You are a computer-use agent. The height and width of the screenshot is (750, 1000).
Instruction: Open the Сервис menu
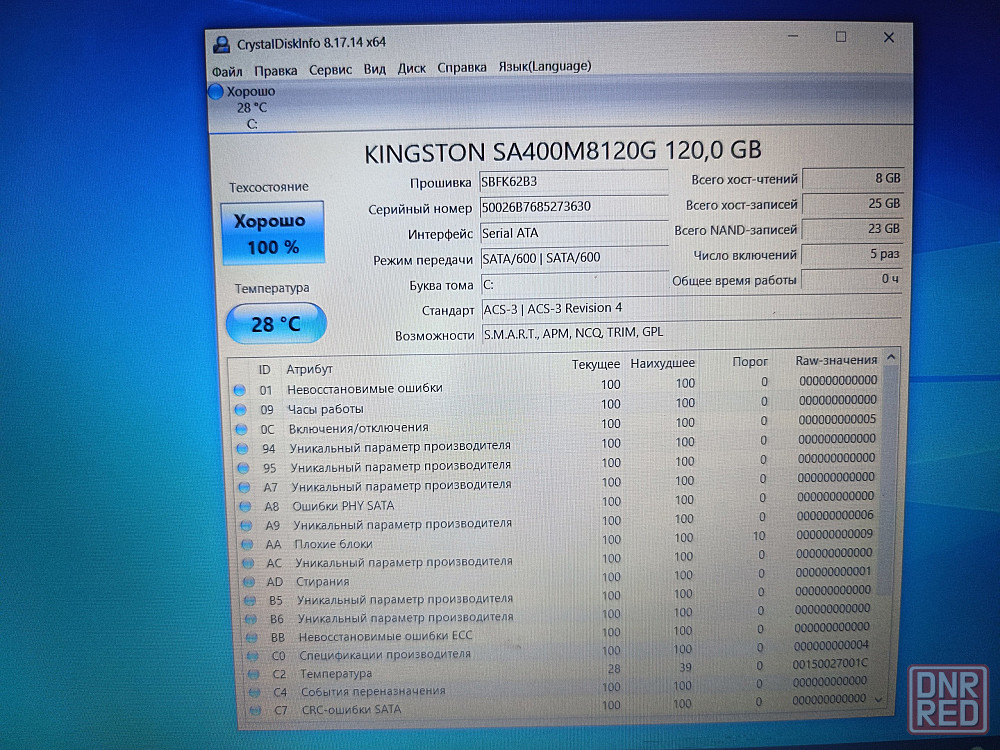coord(330,70)
